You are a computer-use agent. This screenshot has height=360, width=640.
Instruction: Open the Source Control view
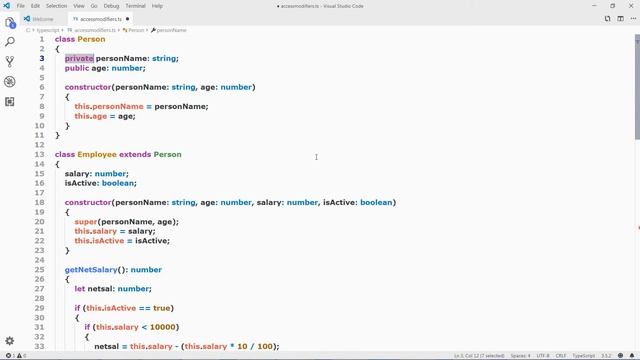coord(10,62)
